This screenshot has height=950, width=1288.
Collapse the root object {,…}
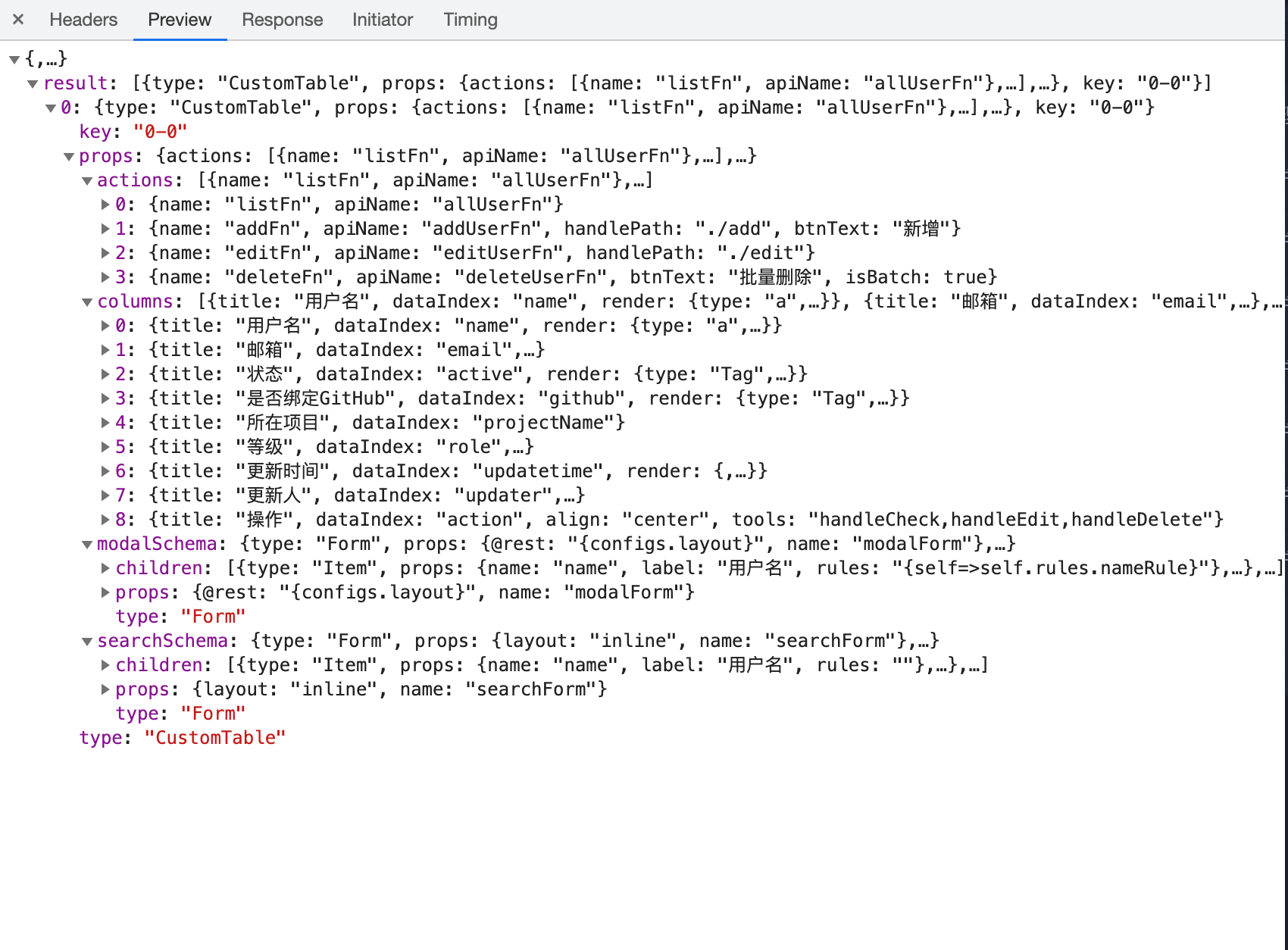14,59
